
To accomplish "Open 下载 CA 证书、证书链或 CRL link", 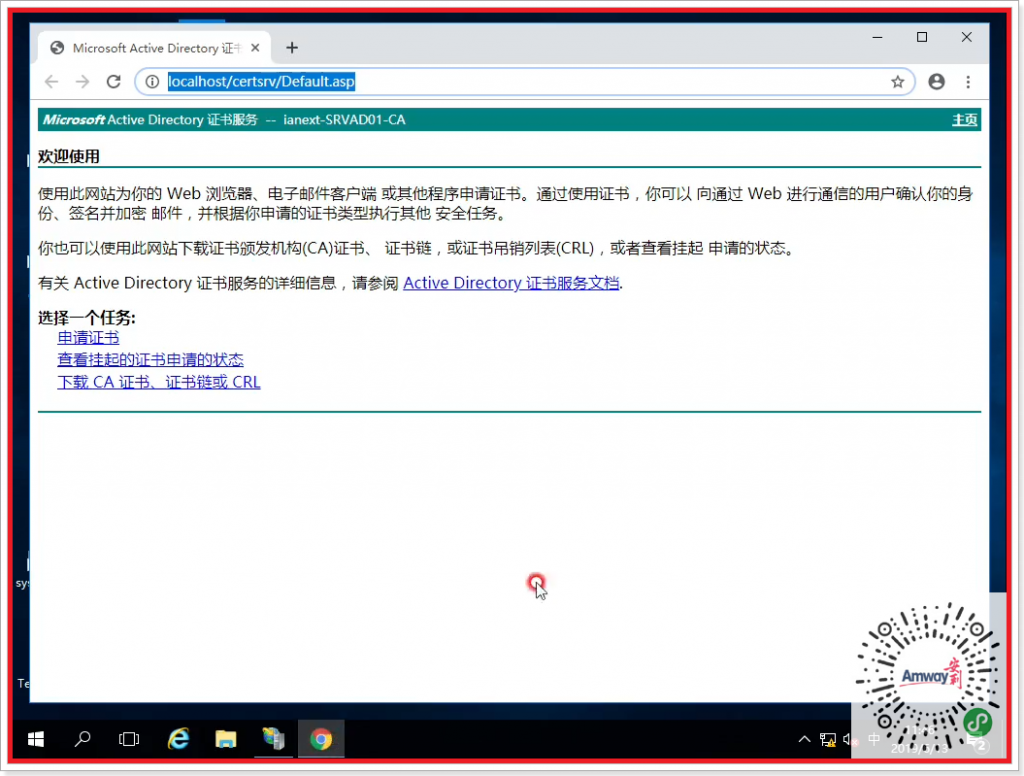I will click(x=159, y=382).
